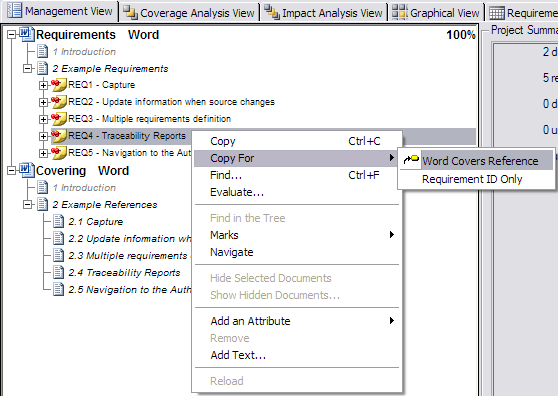Click the Management View tab icon

14,10
